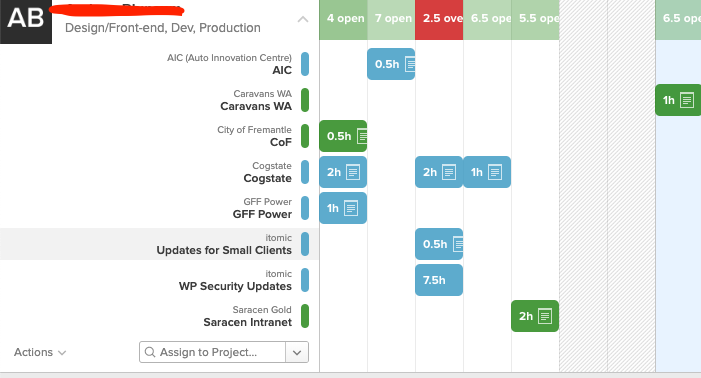Click the Saracen Intranet green color bar
The image size is (701, 378).
tap(305, 316)
